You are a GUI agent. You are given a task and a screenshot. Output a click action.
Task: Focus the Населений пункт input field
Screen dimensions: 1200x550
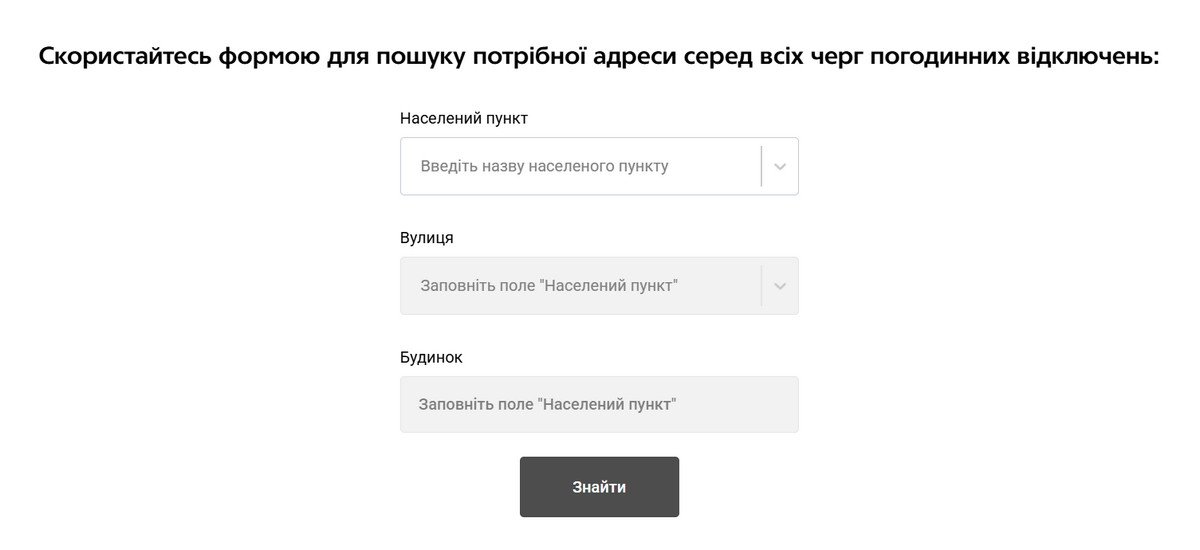pos(580,166)
